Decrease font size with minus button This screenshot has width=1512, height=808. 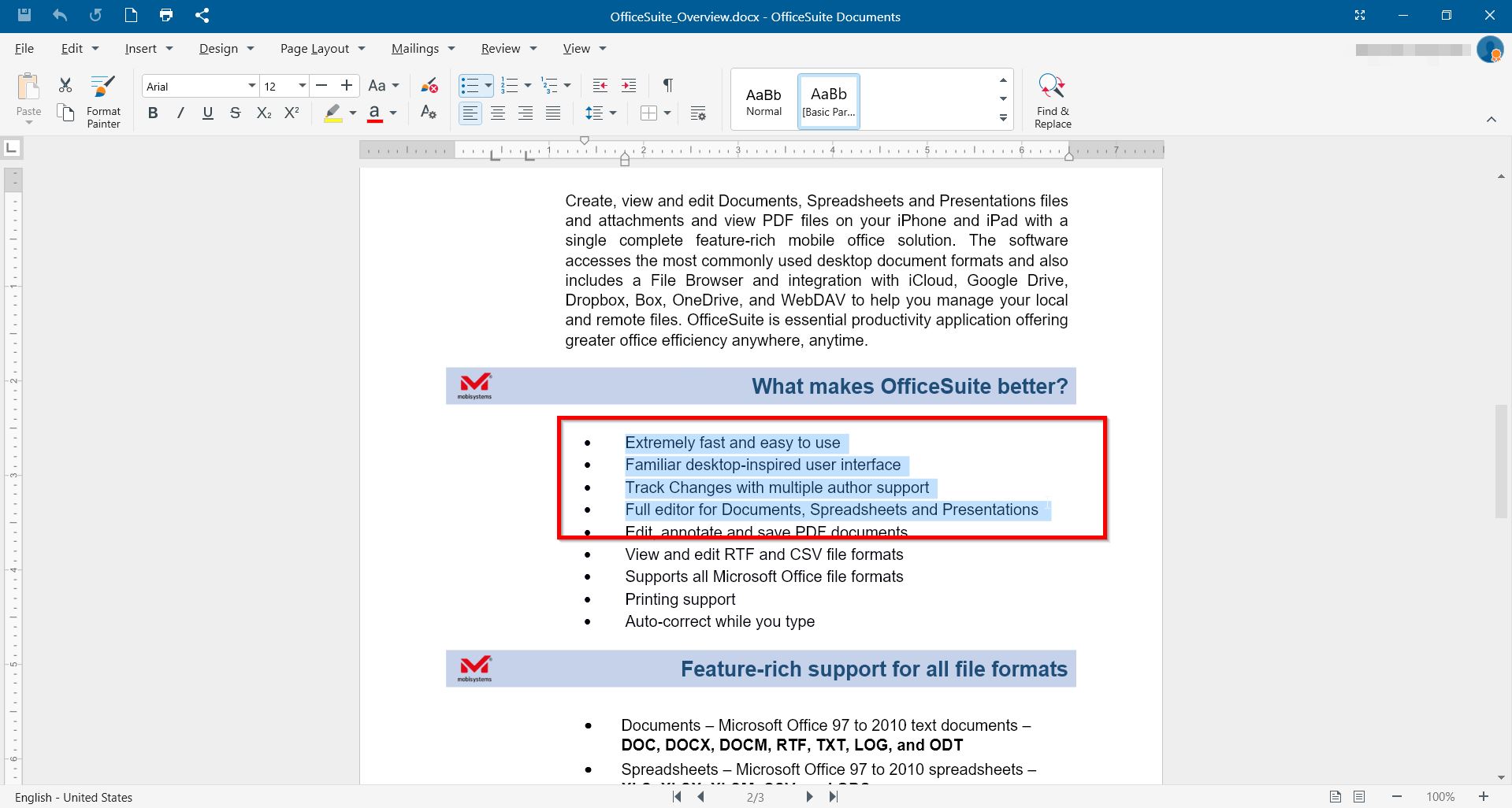tap(321, 86)
